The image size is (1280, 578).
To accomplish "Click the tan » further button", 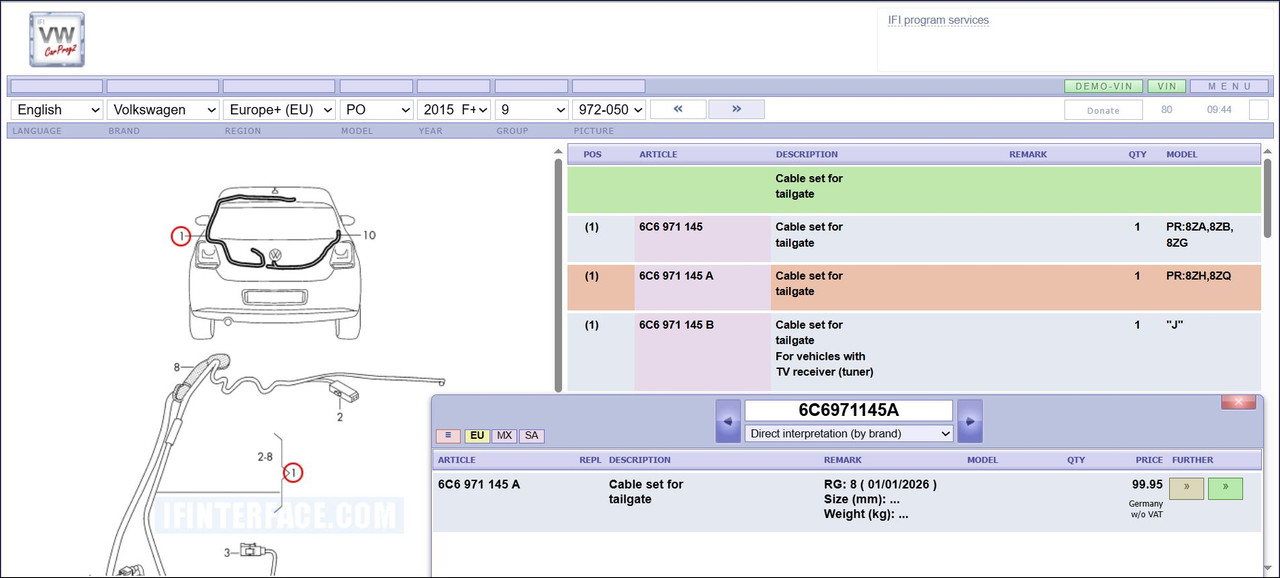I will click(x=1187, y=489).
